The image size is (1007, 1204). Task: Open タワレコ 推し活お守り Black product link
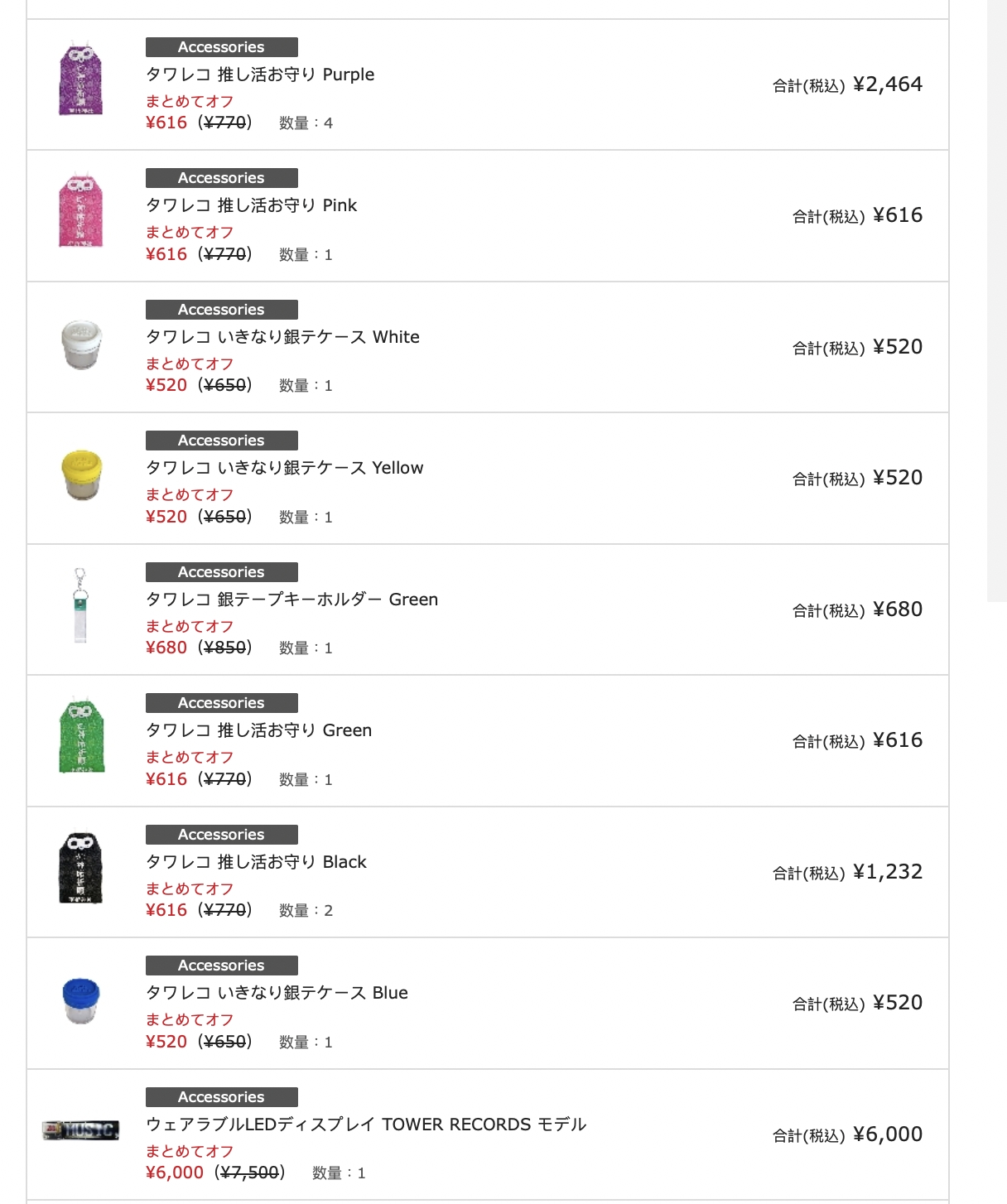[256, 862]
